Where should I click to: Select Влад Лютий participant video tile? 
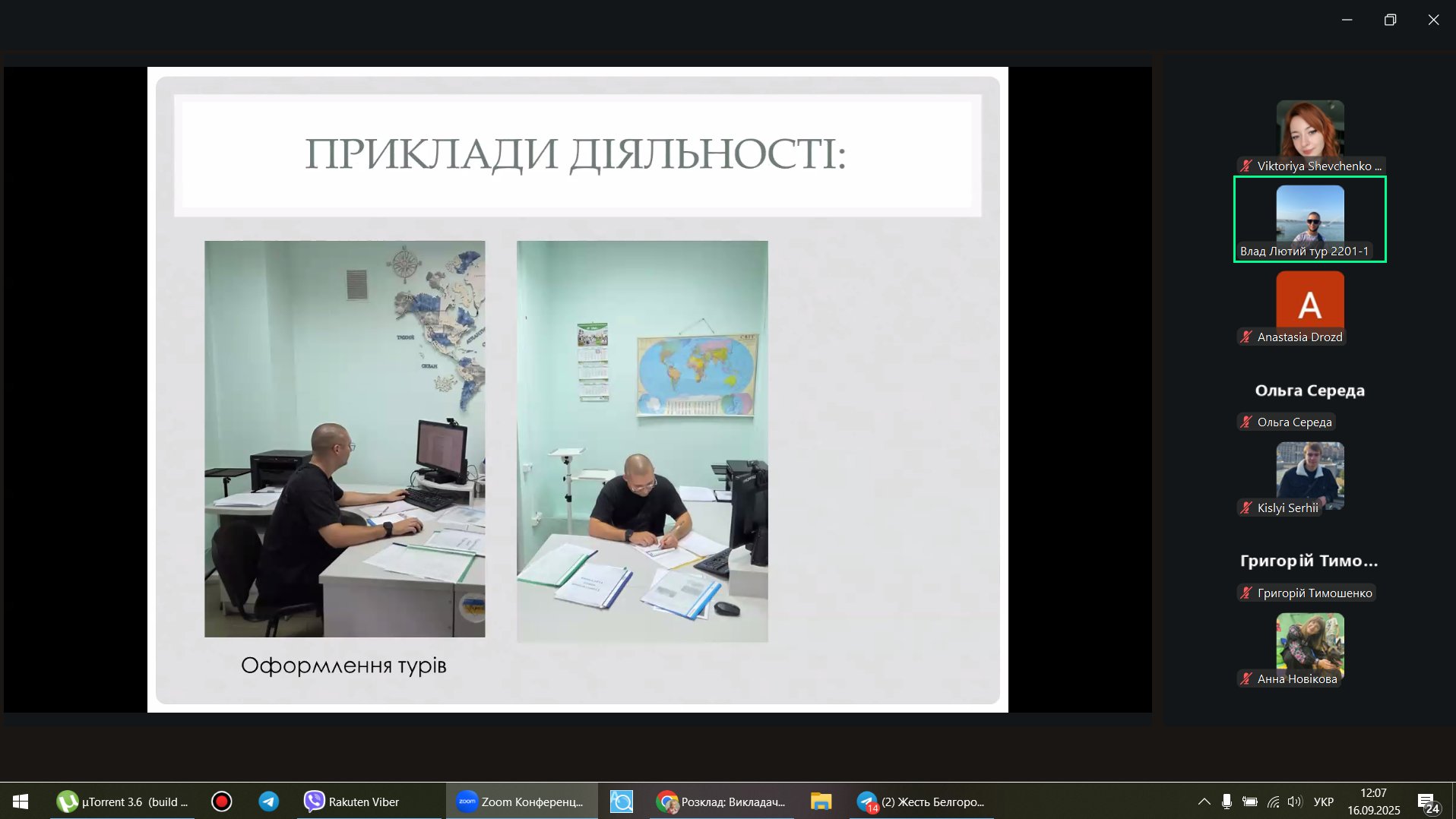(1309, 219)
